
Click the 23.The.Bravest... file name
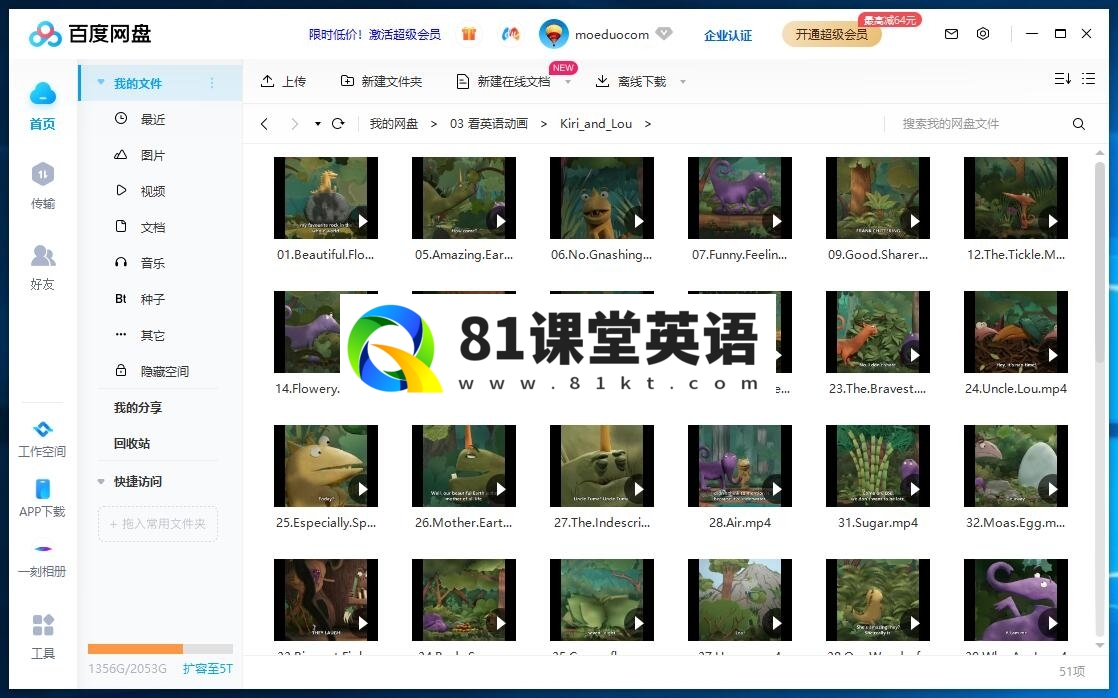tap(878, 389)
